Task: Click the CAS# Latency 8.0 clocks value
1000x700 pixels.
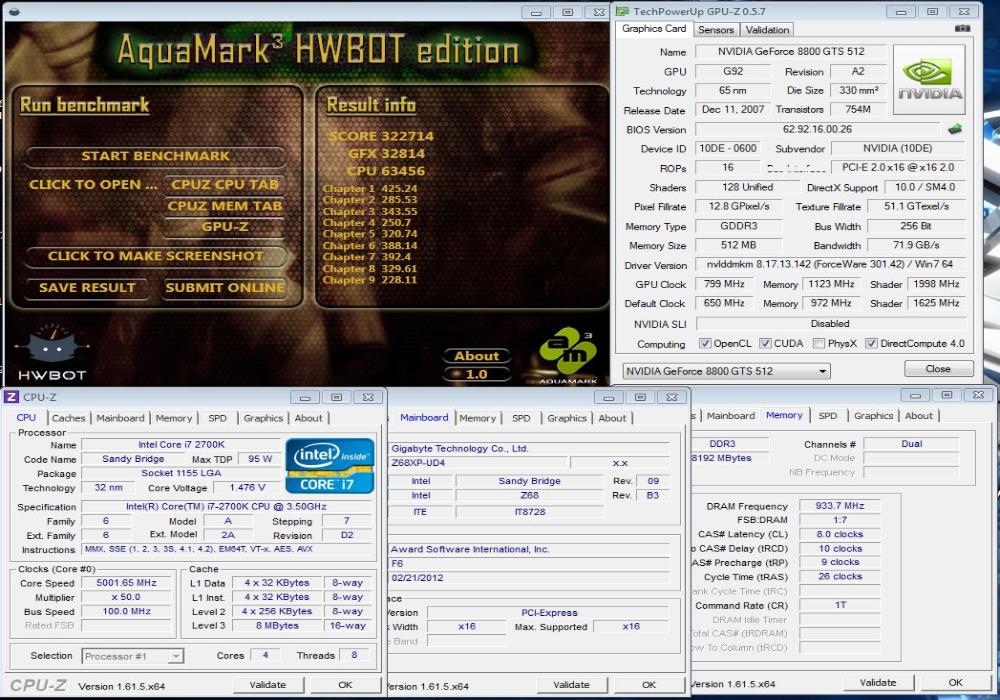Action: click(839, 535)
